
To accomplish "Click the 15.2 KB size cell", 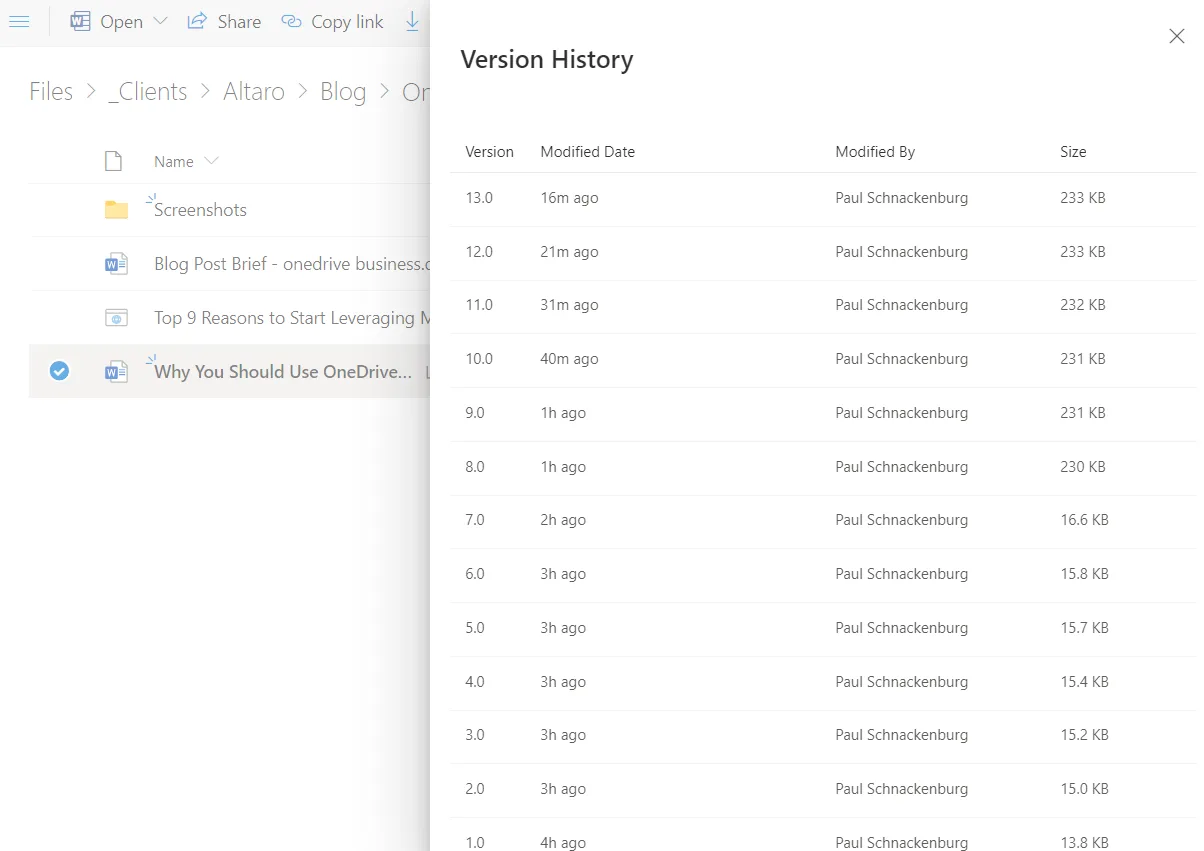I will (x=1084, y=735).
